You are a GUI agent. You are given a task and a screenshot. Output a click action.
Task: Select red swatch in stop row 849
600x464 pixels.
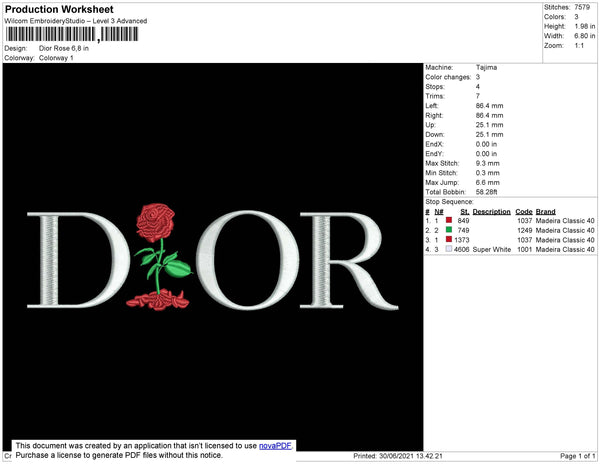pos(449,220)
